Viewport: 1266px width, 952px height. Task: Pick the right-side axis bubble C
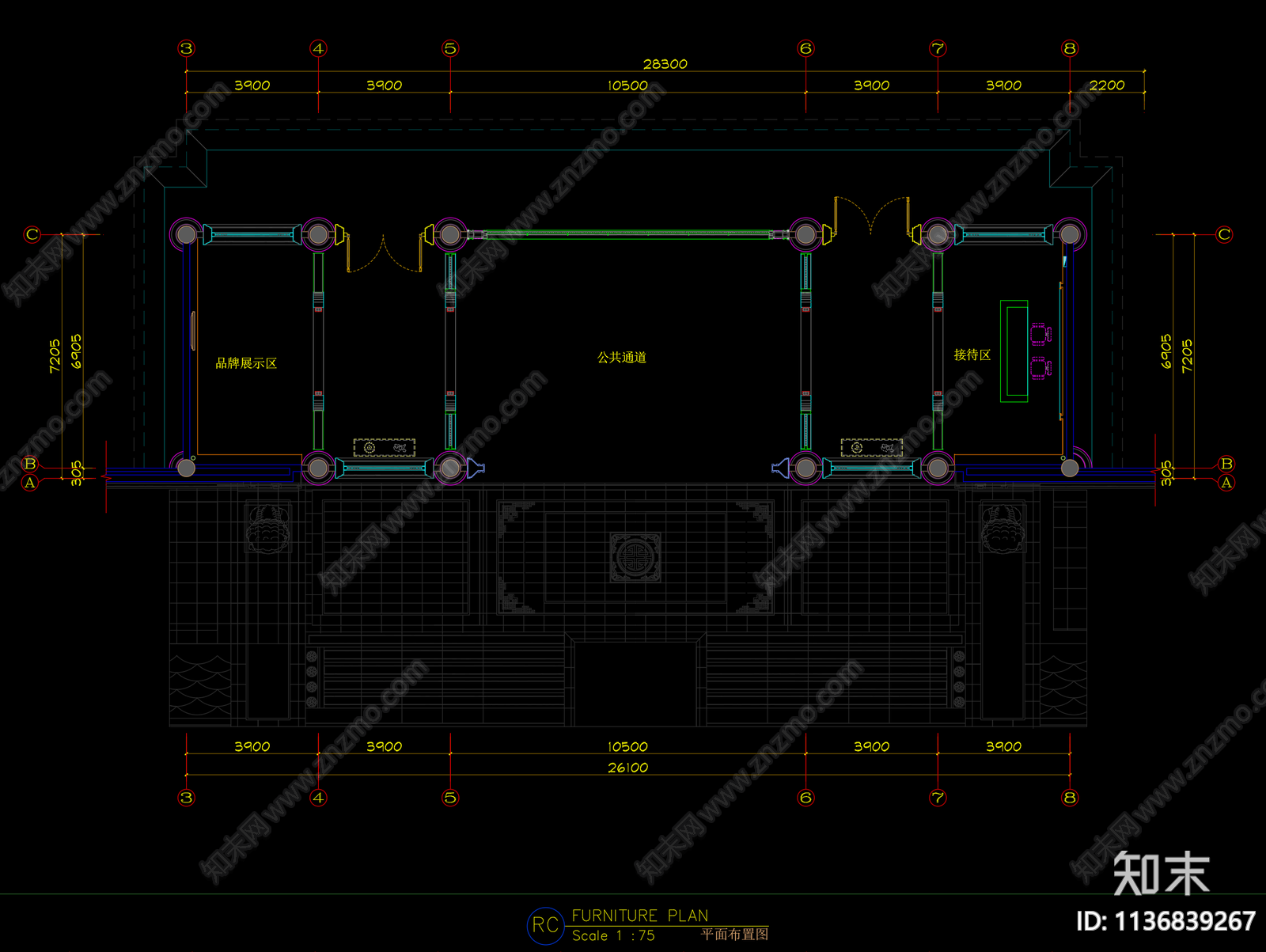[x=1224, y=234]
